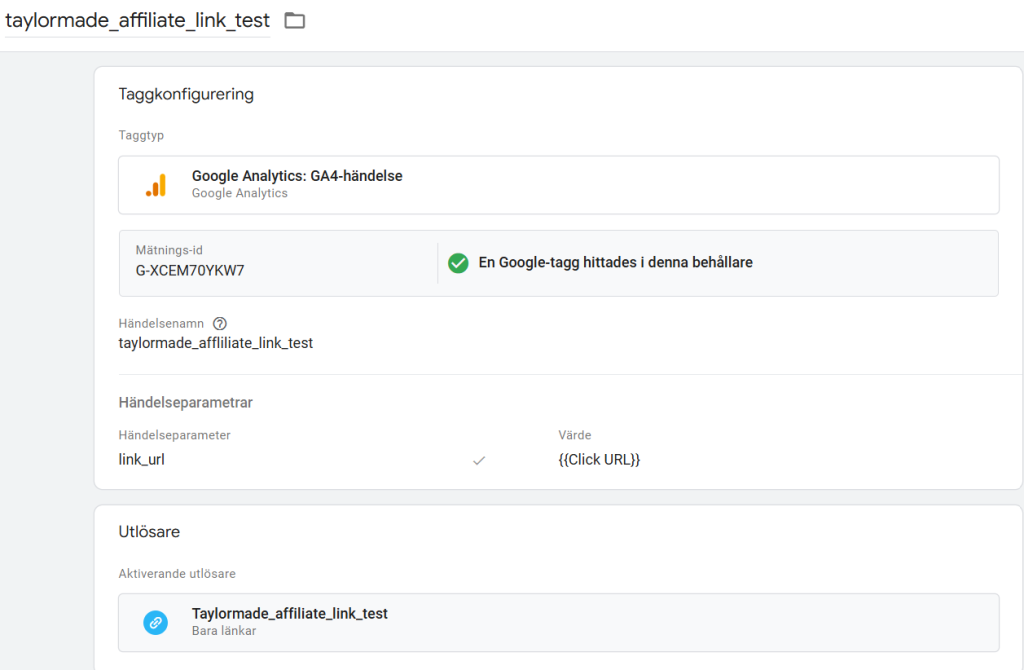
Task: Open the Händelsenamn help question icon
Action: (x=220, y=323)
